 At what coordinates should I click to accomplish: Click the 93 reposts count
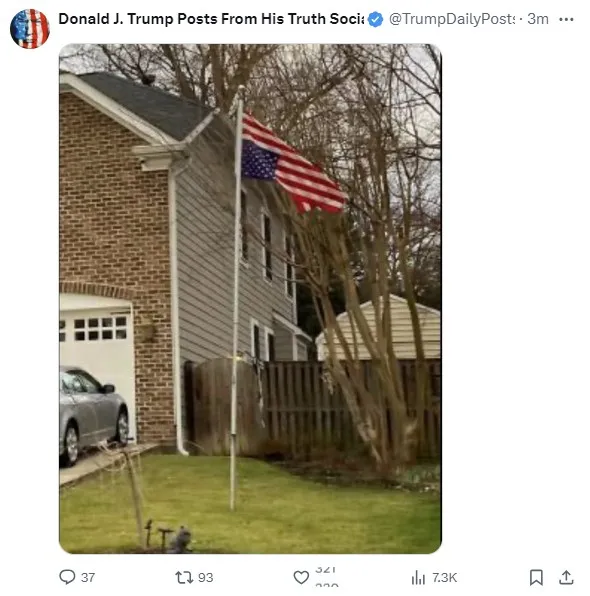tap(205, 577)
